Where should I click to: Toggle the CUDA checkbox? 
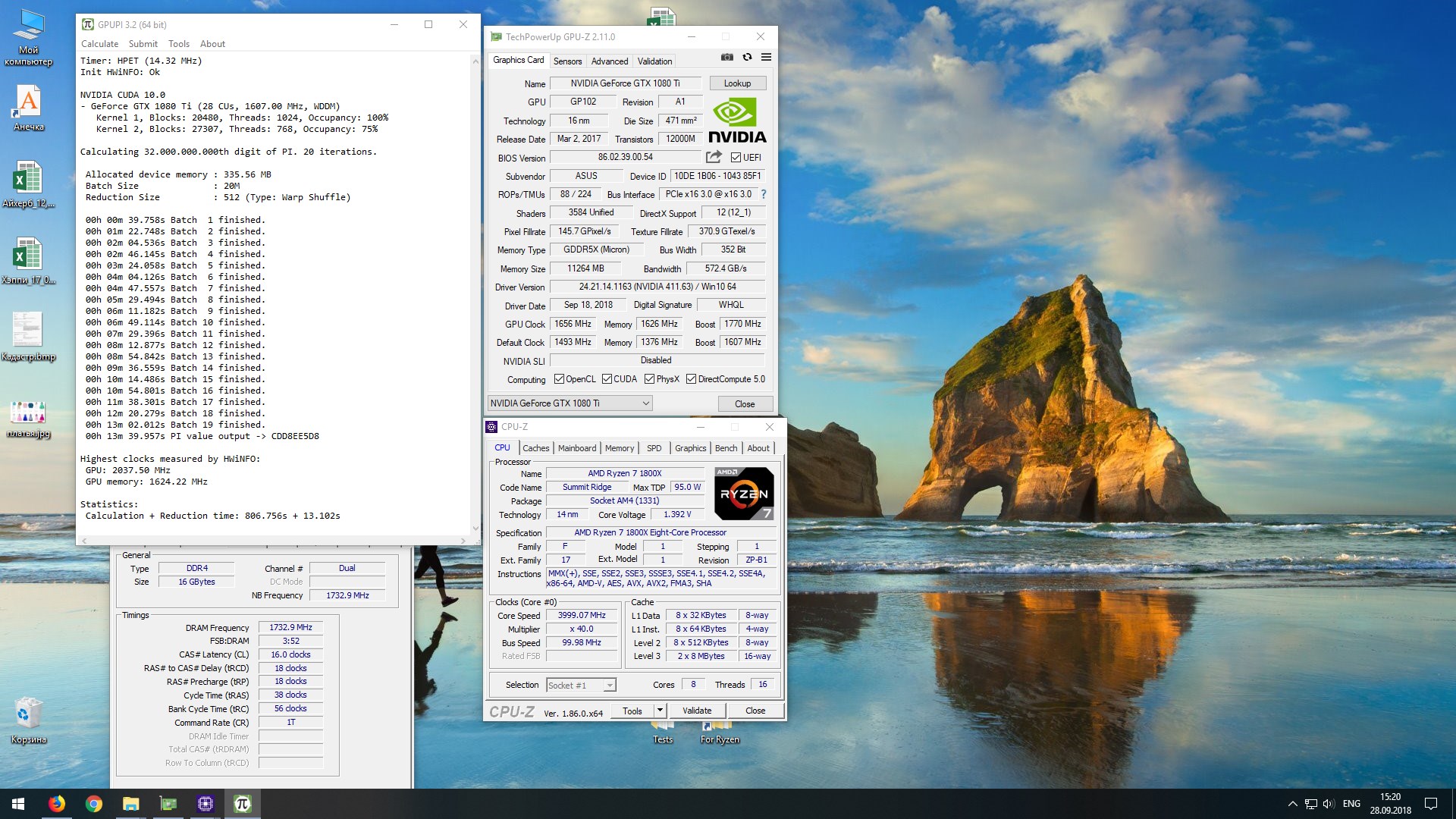[x=607, y=379]
